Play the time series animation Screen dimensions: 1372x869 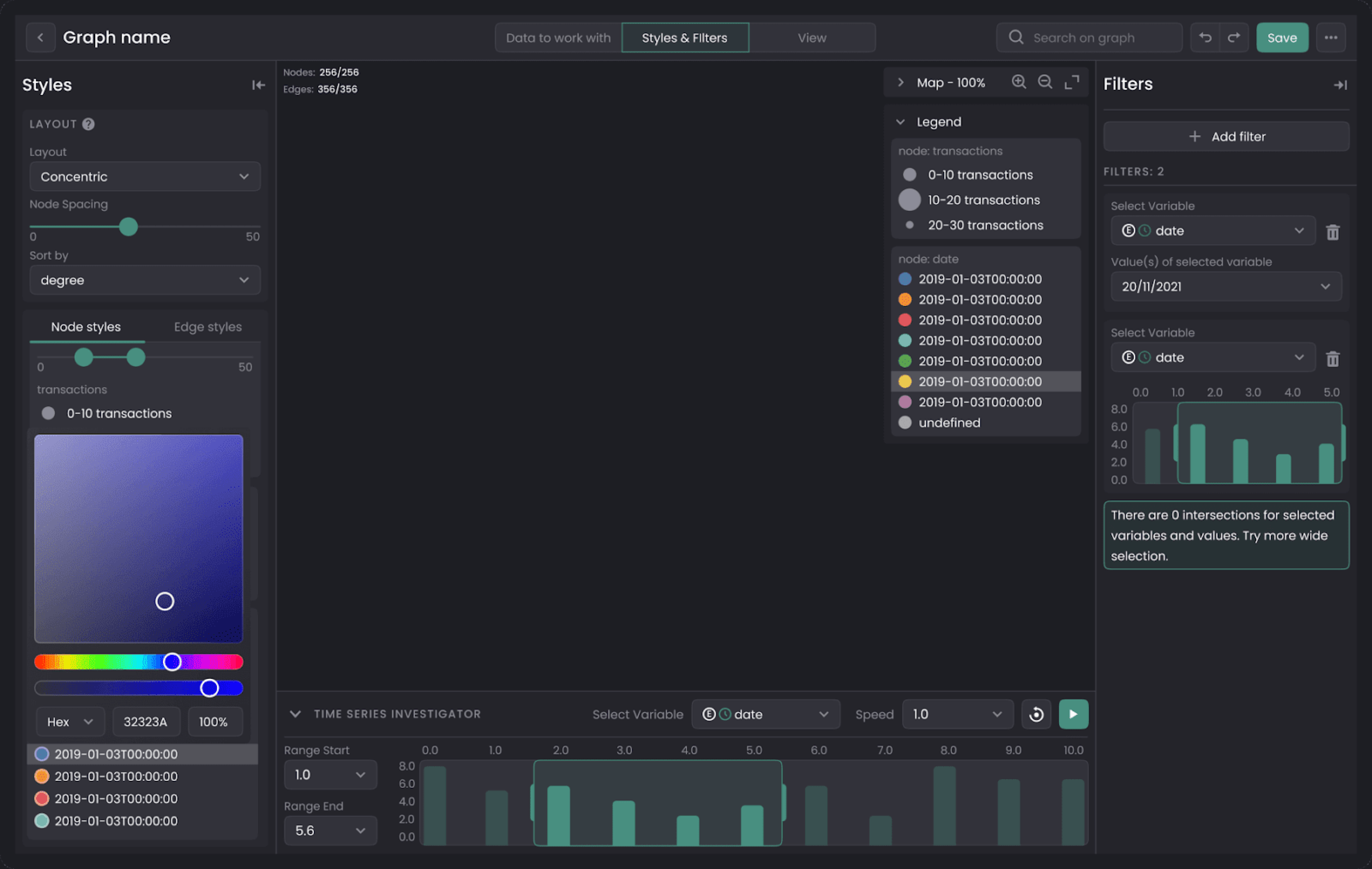click(x=1073, y=714)
